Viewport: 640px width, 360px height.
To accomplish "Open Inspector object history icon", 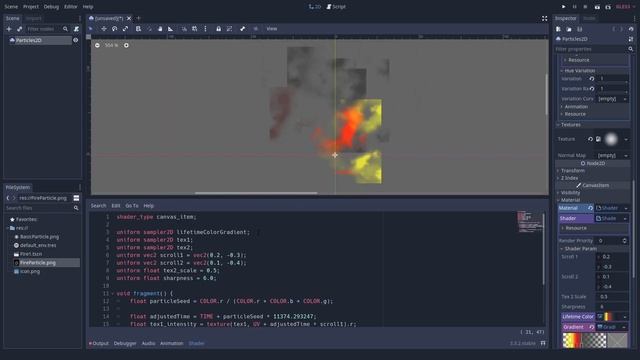I will pyautogui.click(x=631, y=29).
